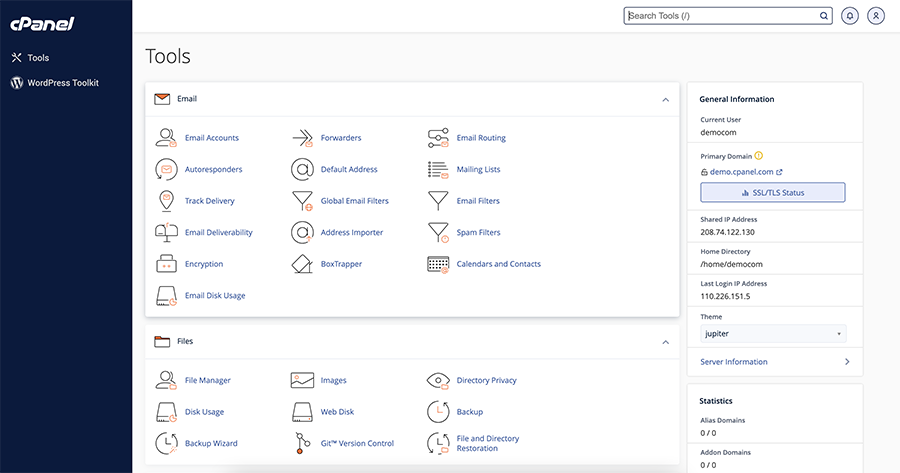Viewport: 900px width, 473px height.
Task: Click the File Manager icon
Action: click(166, 380)
